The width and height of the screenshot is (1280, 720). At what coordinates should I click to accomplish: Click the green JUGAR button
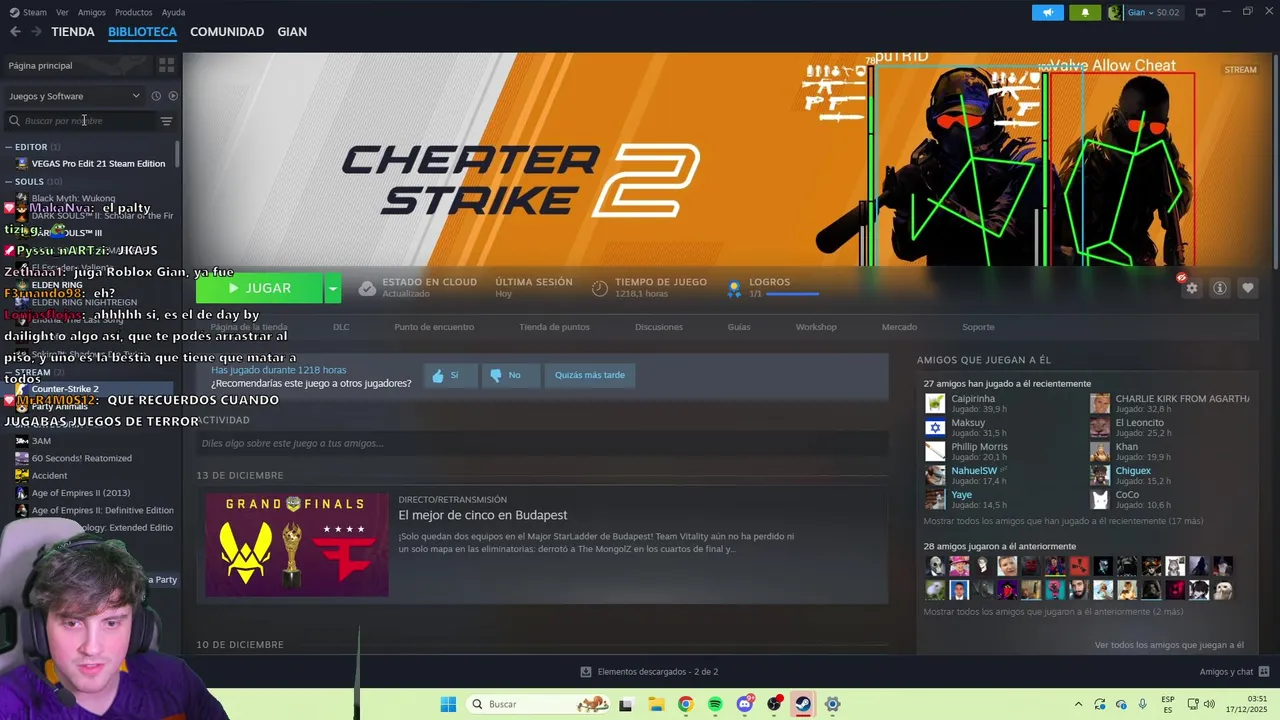pyautogui.click(x=259, y=288)
